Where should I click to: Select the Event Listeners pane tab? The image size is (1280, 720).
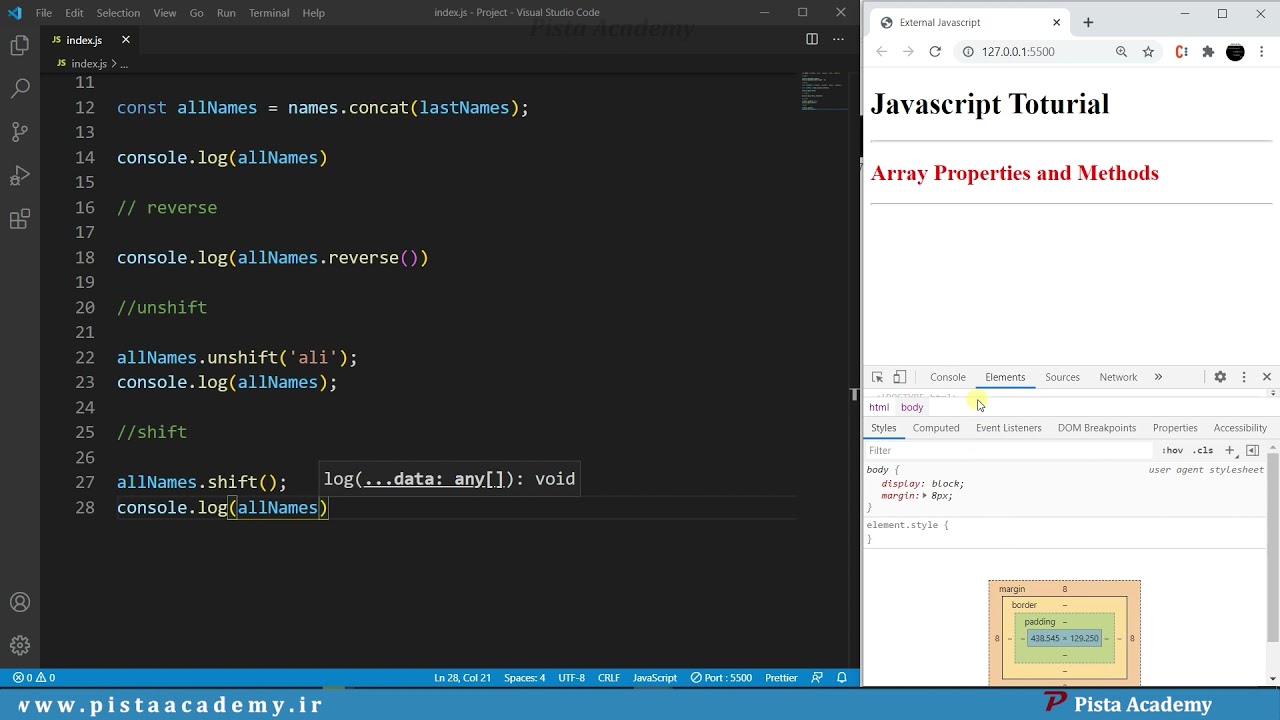point(1008,428)
